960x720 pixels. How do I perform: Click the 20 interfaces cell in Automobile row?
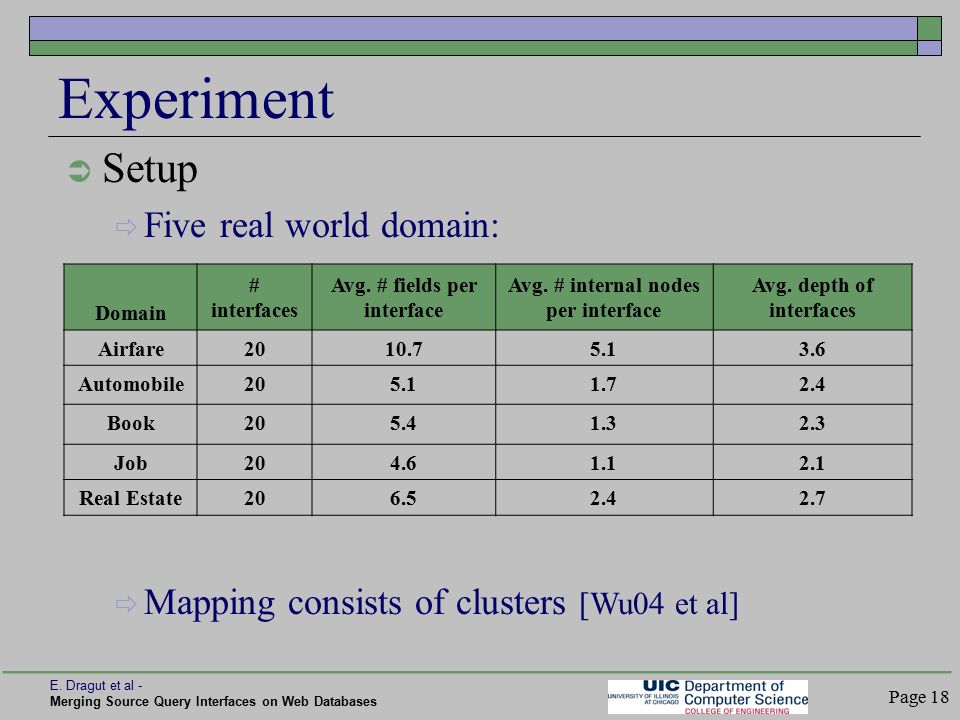(x=254, y=384)
